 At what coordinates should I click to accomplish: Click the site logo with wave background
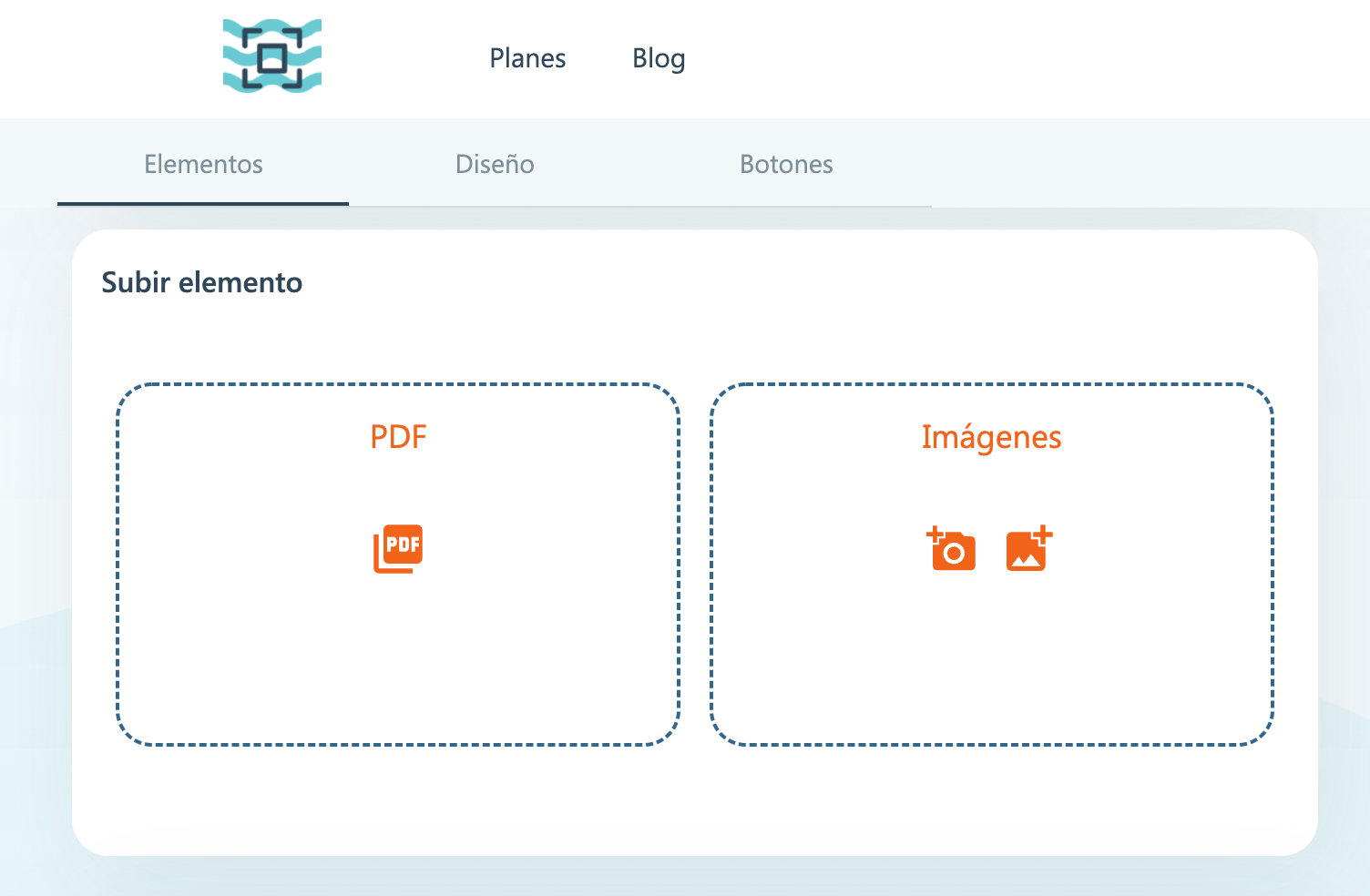(272, 56)
